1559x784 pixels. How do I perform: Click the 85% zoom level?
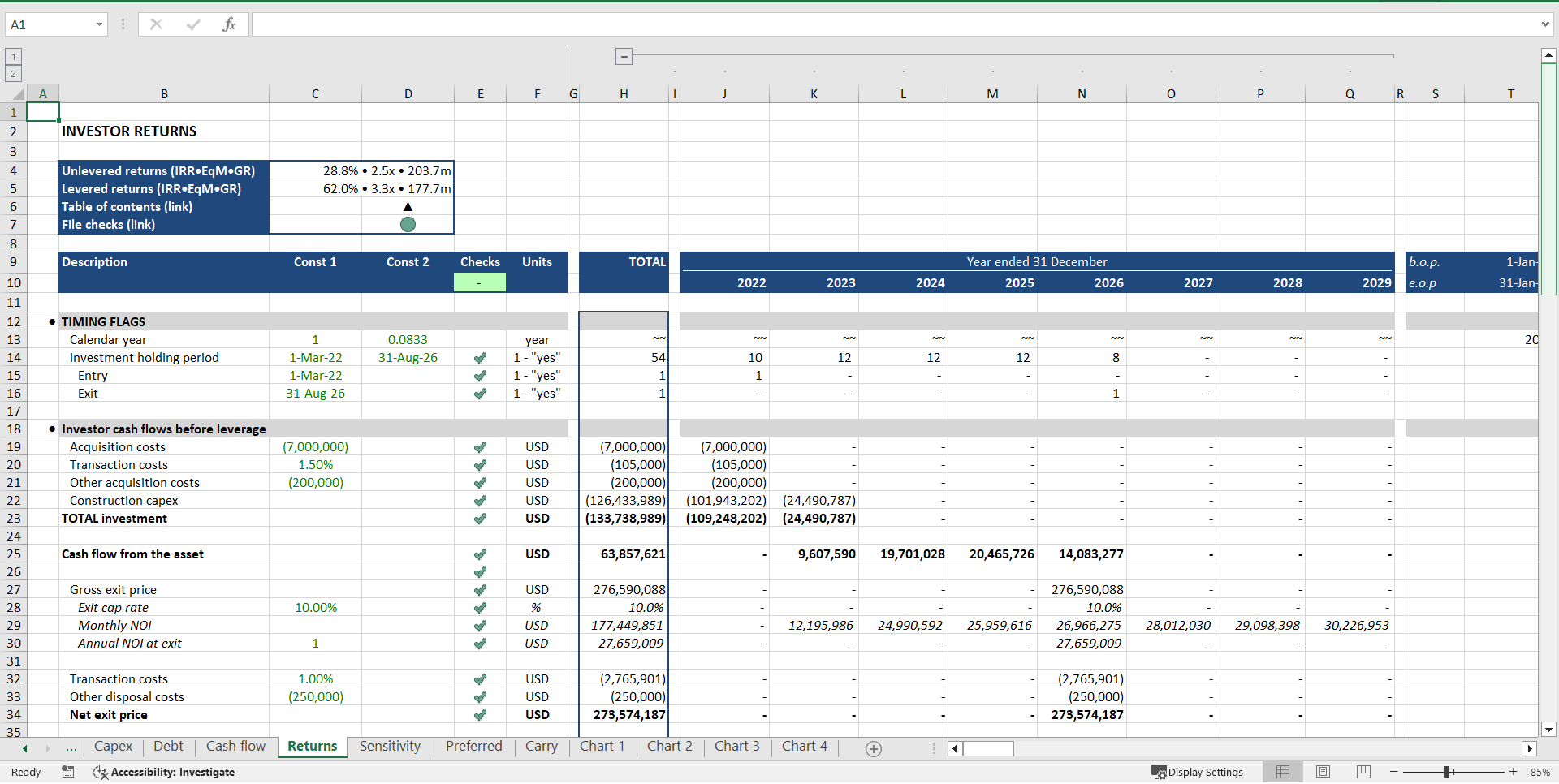click(x=1540, y=772)
